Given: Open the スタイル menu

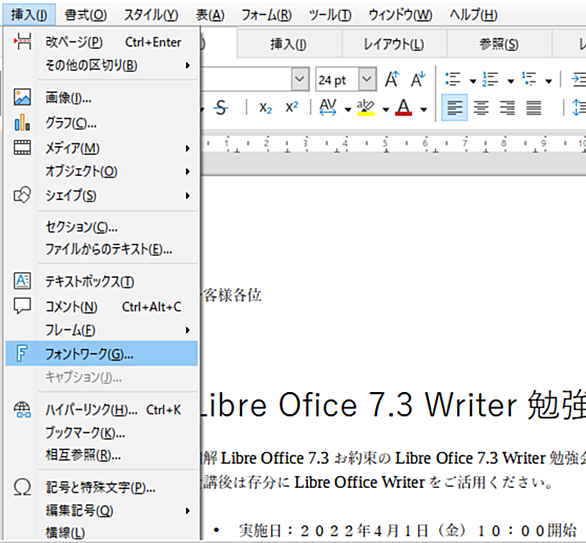Looking at the screenshot, I should pos(151,15).
